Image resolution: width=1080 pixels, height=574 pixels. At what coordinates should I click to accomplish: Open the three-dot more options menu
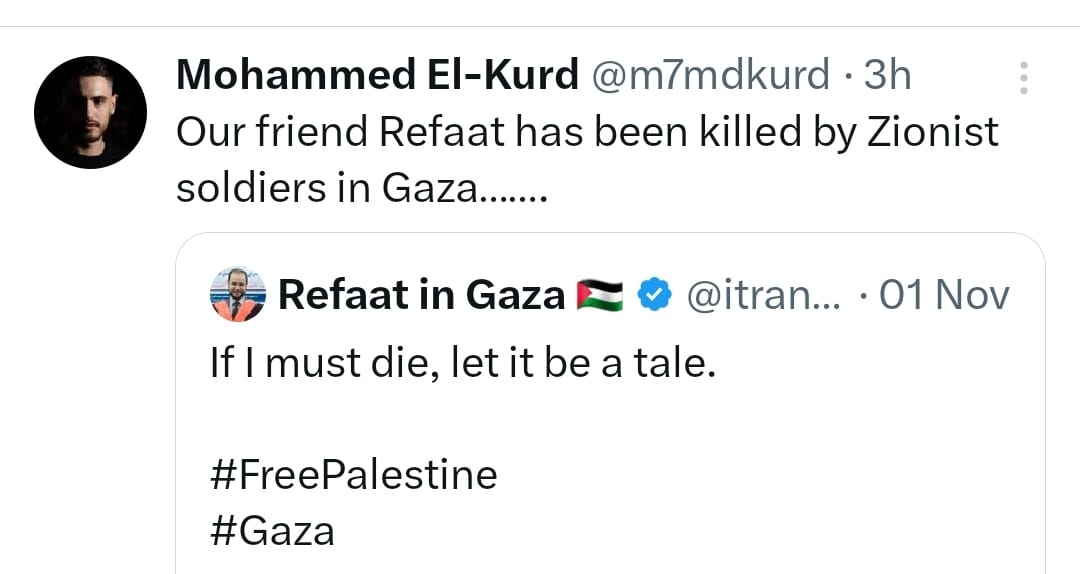[1023, 77]
